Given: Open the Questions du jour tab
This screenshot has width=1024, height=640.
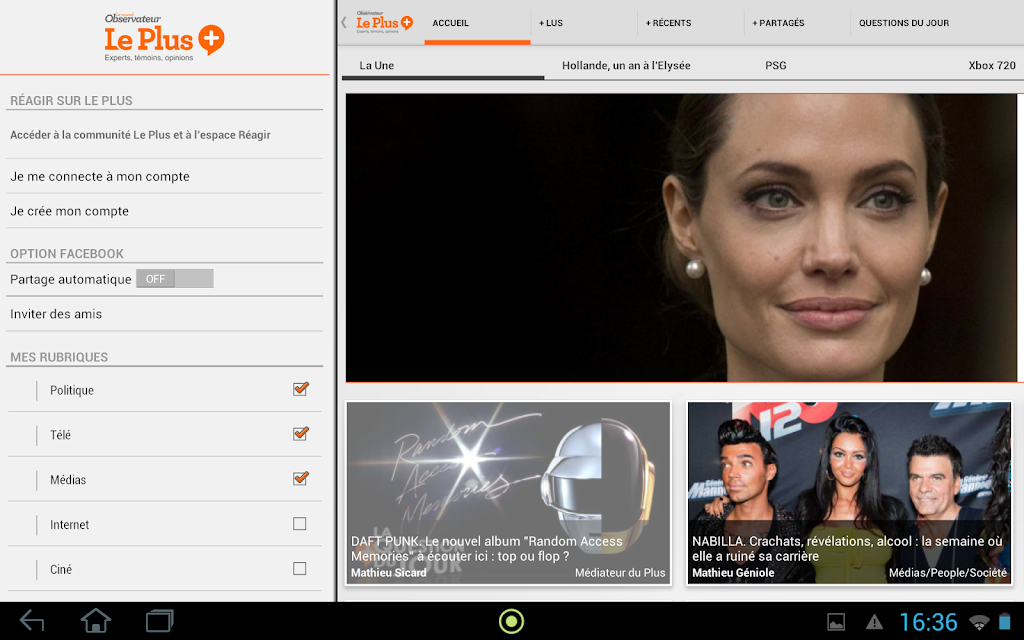Looking at the screenshot, I should [904, 23].
